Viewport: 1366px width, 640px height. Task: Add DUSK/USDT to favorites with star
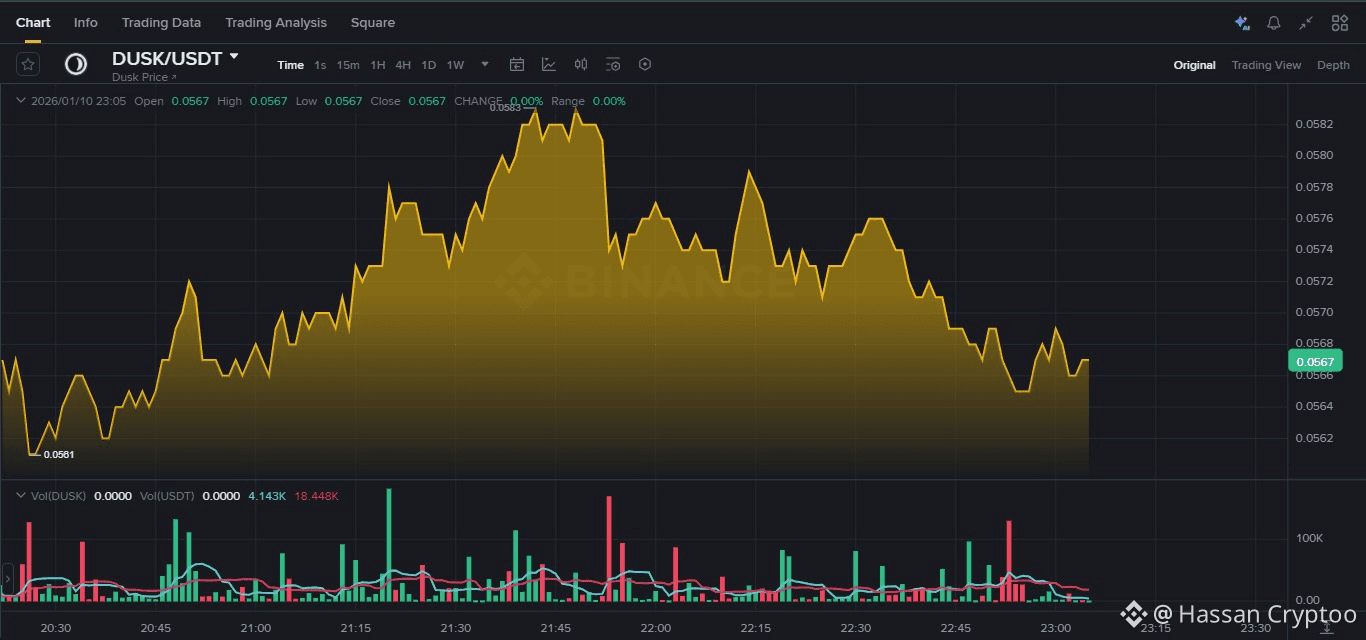[x=28, y=64]
